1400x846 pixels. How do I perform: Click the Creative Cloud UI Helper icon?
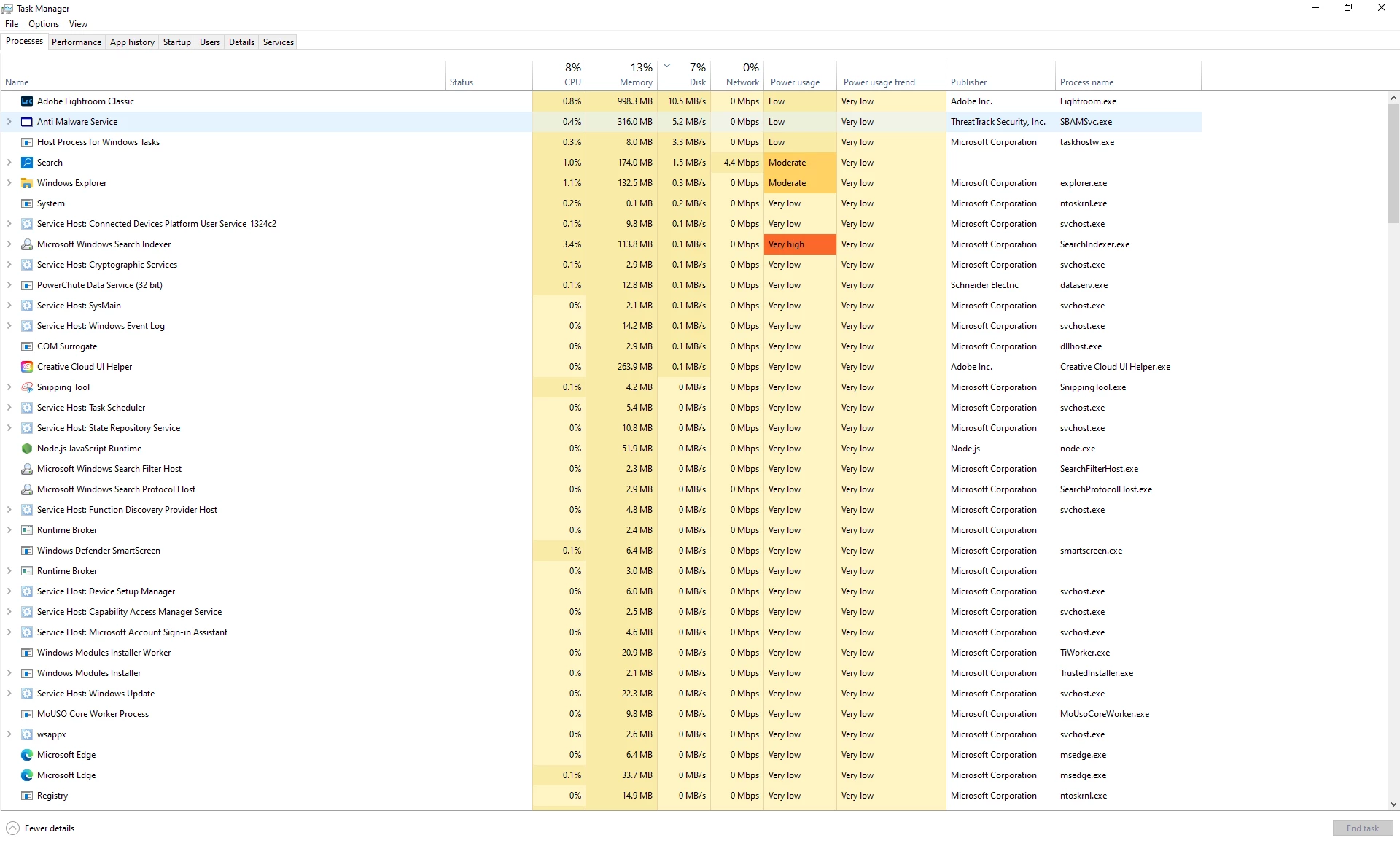pos(27,367)
